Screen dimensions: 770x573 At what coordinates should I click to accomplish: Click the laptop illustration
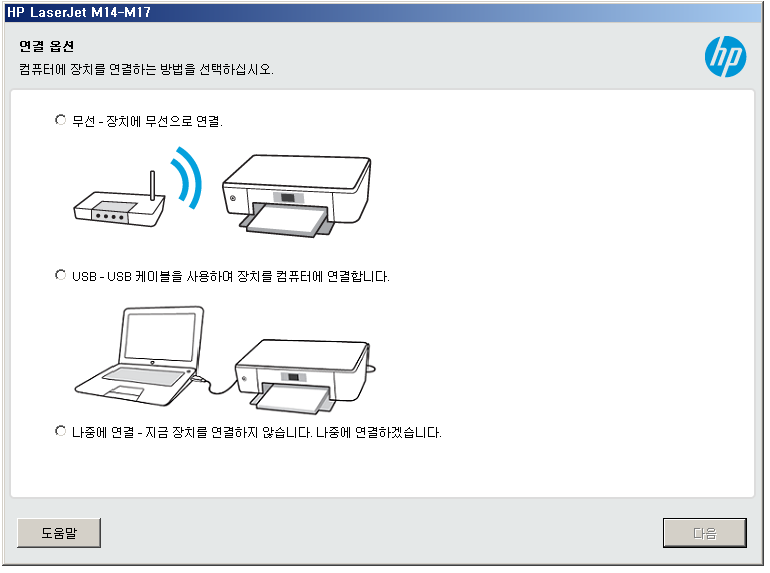point(139,356)
